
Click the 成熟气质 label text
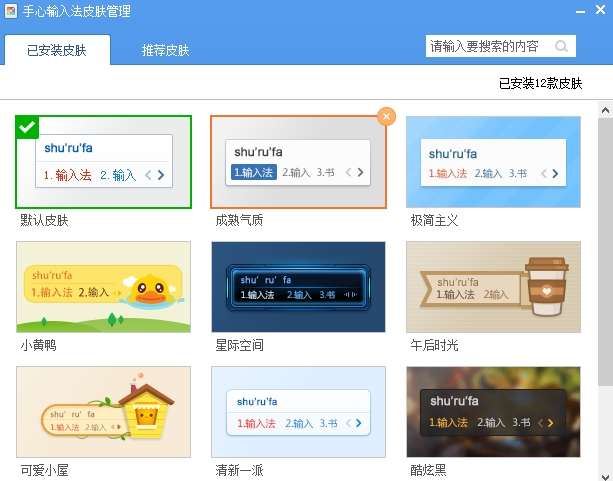click(239, 221)
